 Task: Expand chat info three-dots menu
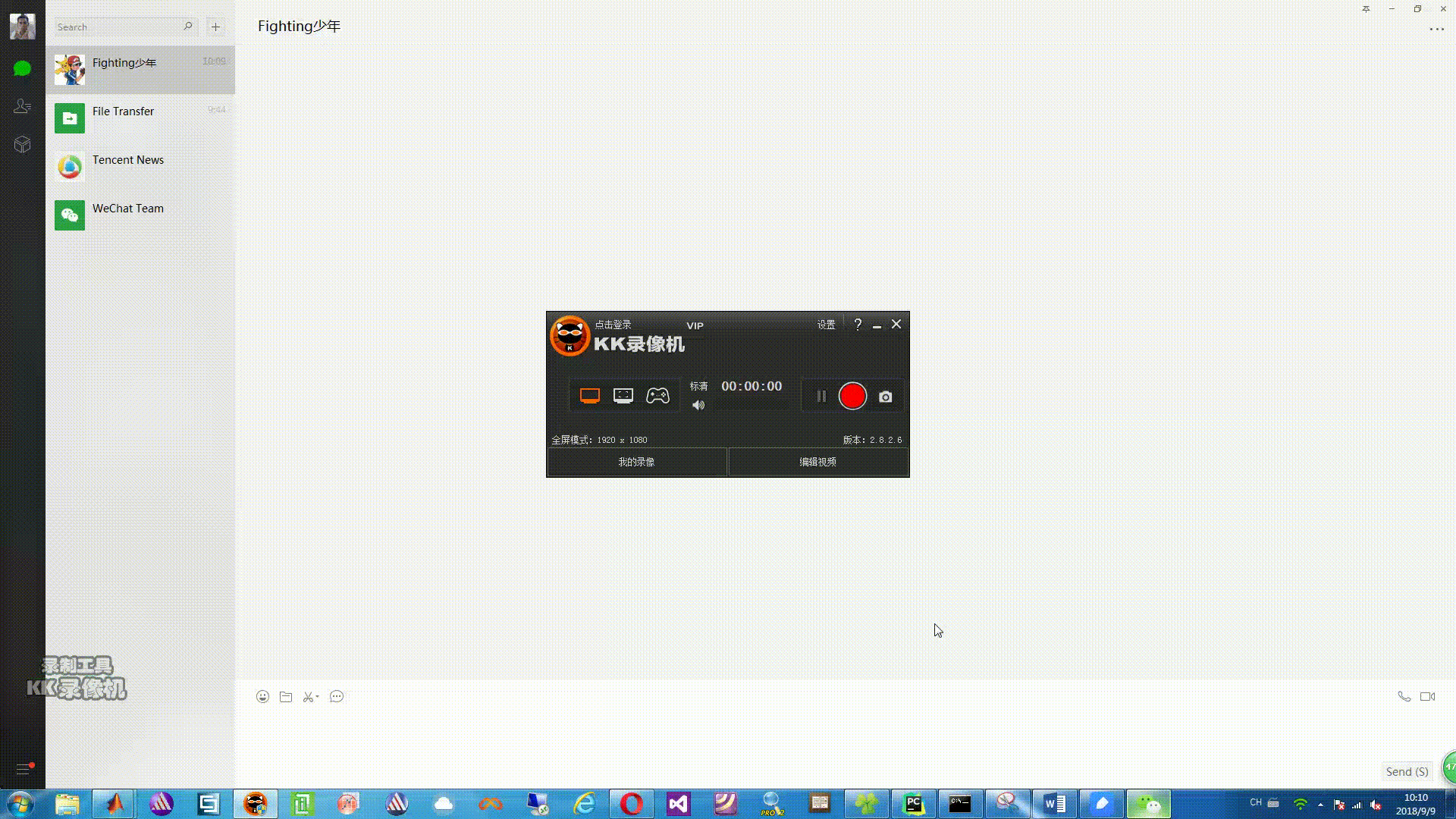(1436, 30)
